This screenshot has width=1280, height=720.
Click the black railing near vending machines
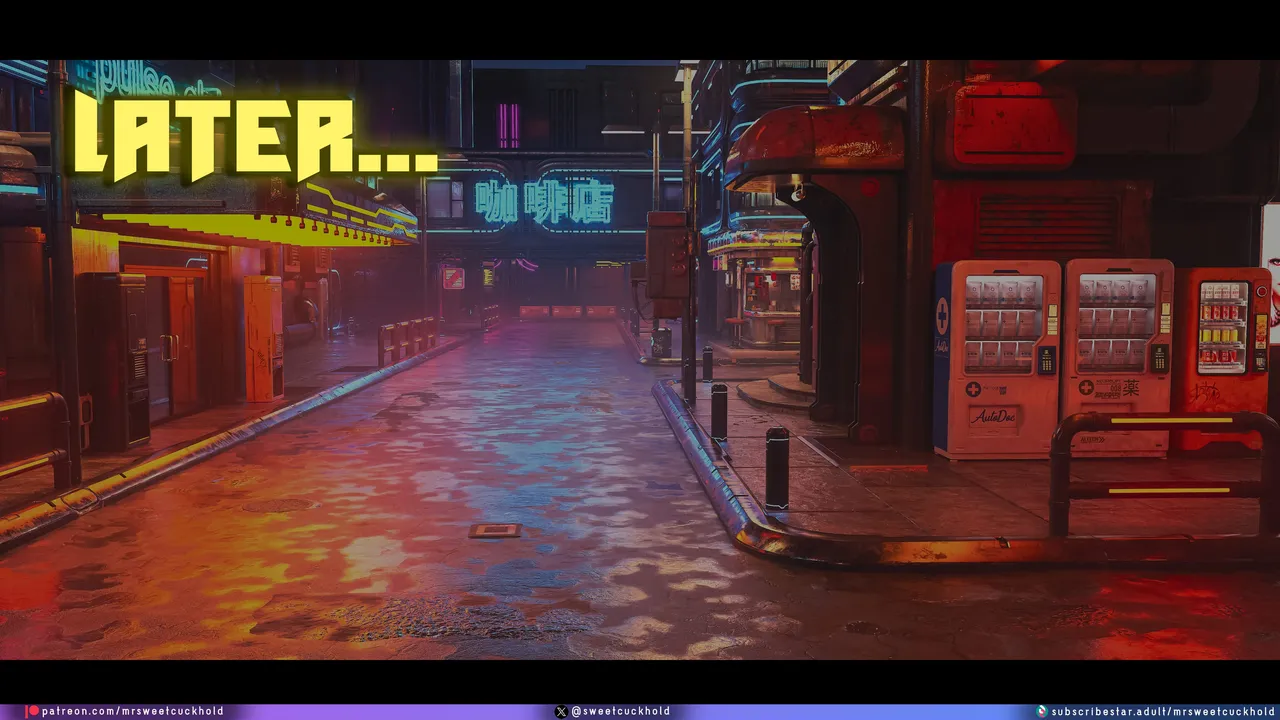pos(1160,470)
